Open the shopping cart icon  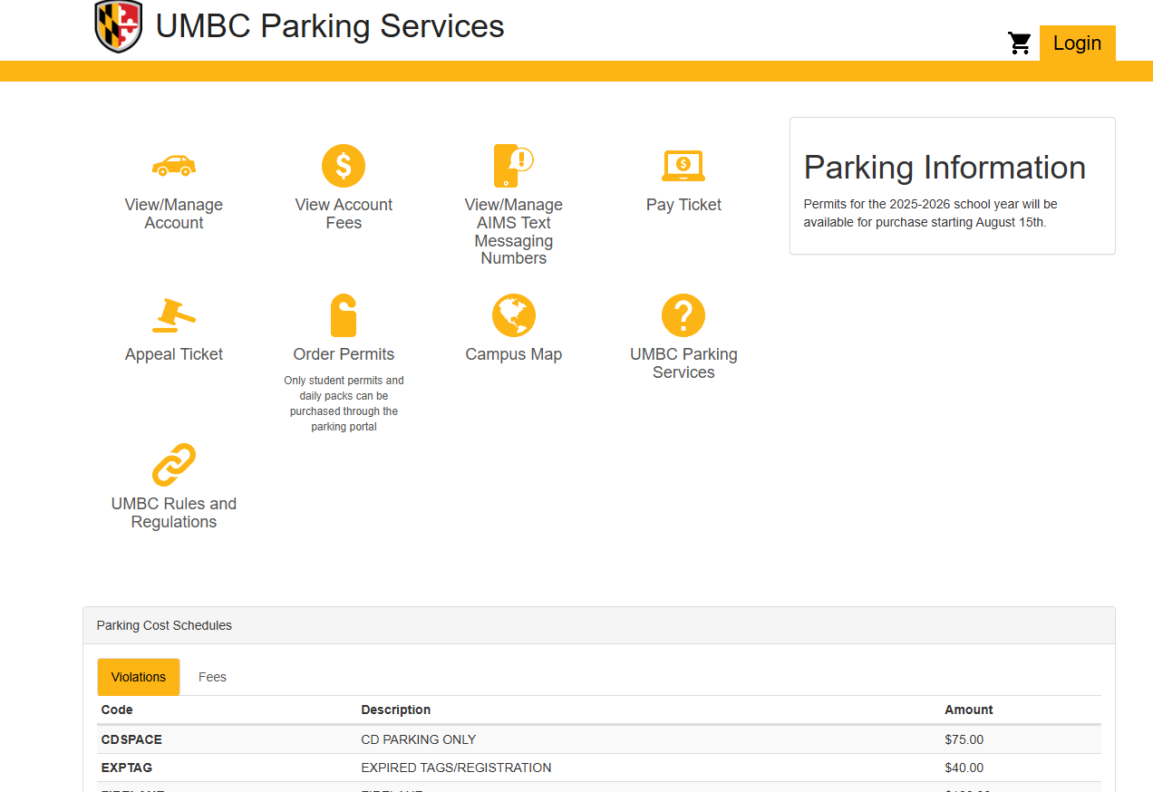pyautogui.click(x=1019, y=43)
